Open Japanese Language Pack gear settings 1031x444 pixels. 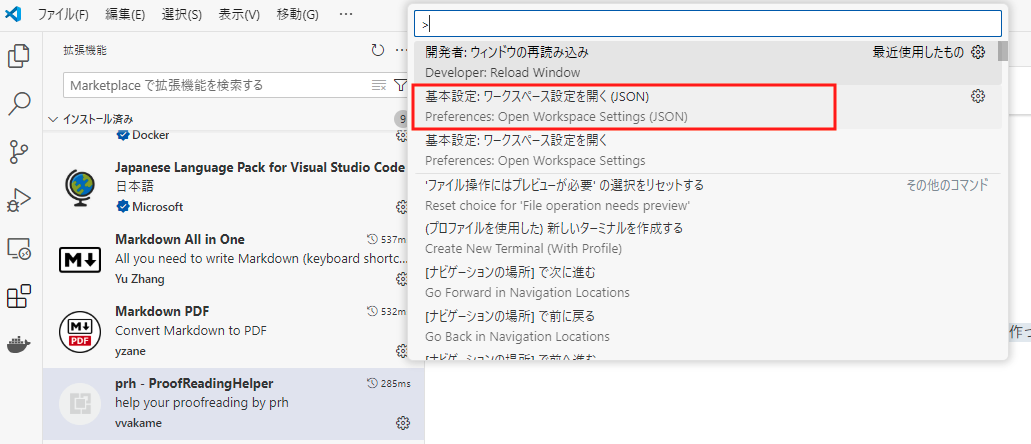coord(402,207)
